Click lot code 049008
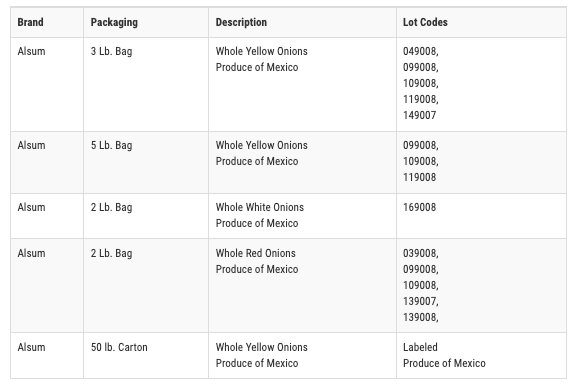Viewport: 572px width, 386px height. coord(420,51)
